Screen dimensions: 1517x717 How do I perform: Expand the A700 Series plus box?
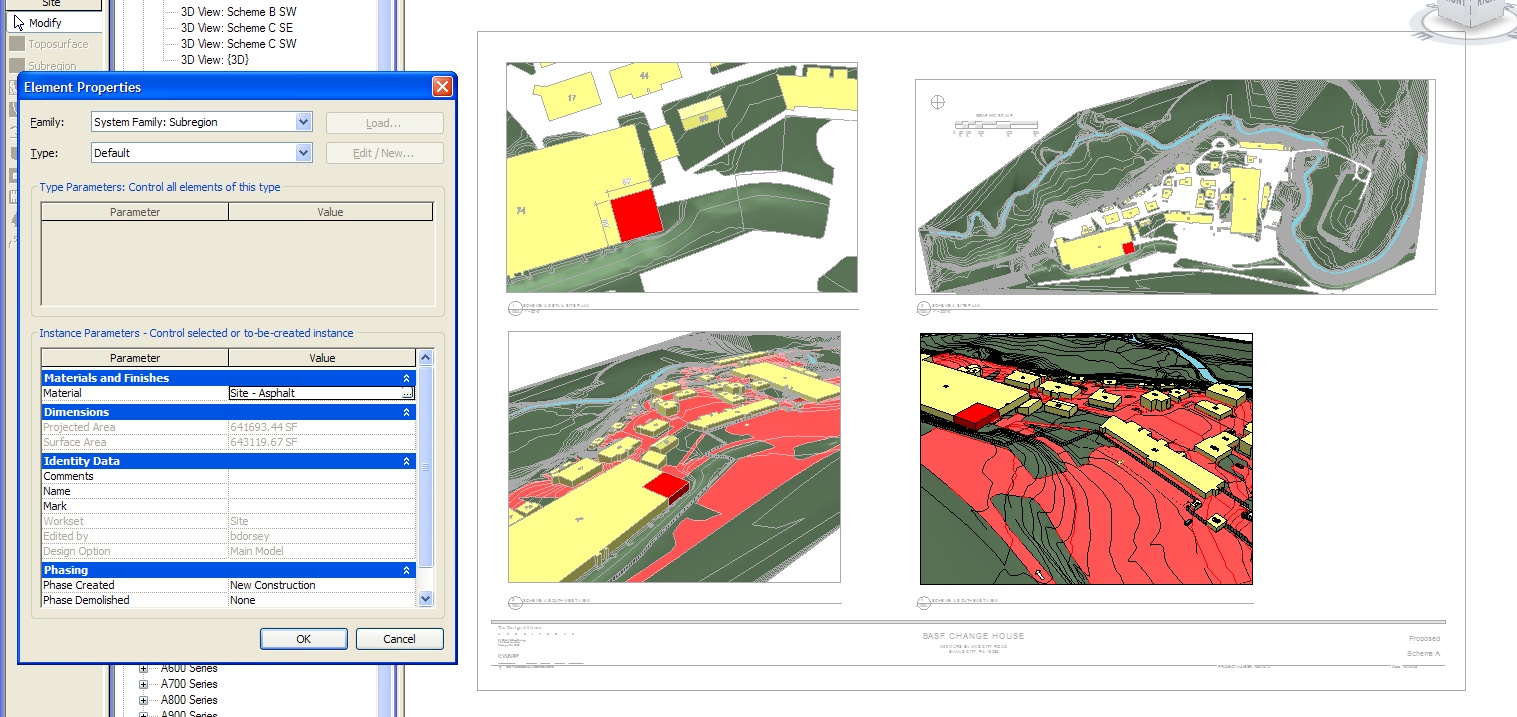[143, 685]
